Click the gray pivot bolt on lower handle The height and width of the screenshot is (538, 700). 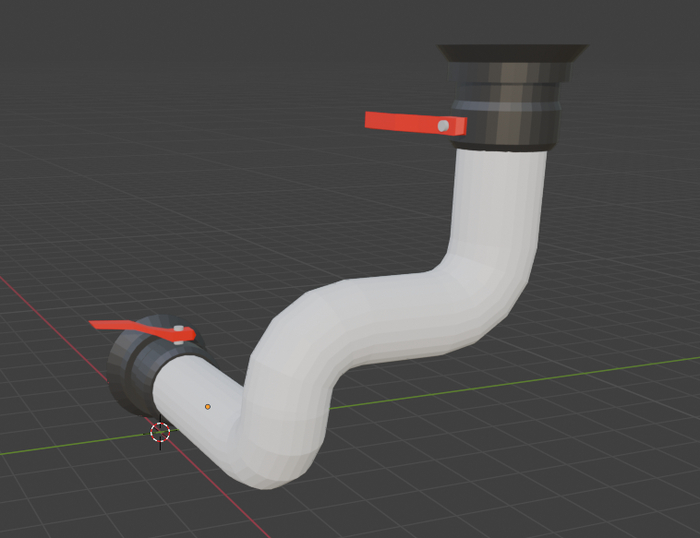point(178,329)
